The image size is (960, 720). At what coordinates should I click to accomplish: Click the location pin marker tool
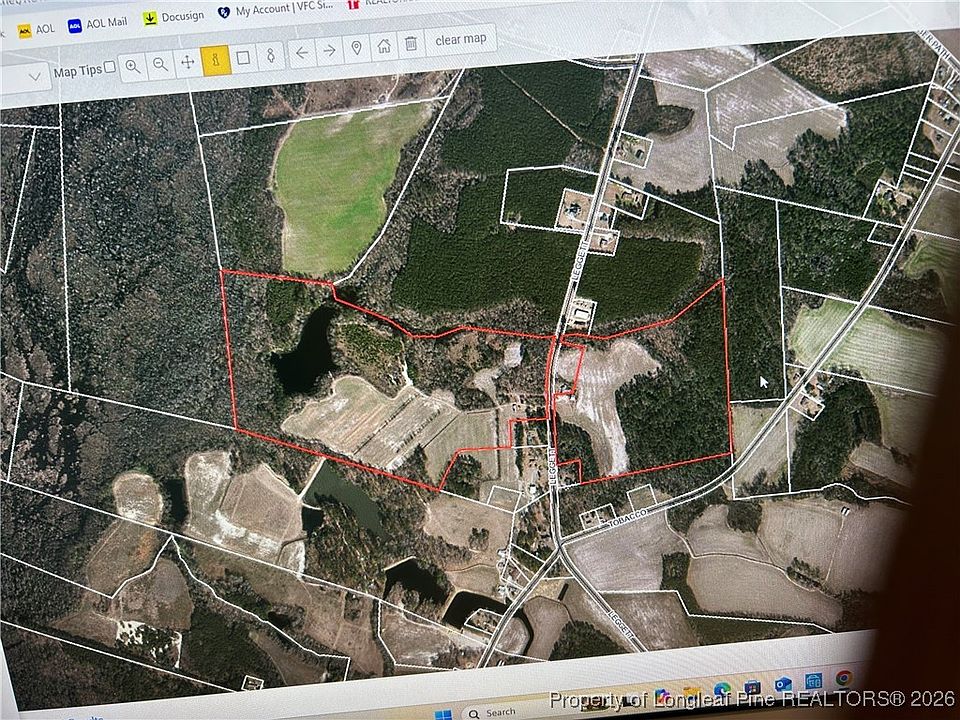356,48
